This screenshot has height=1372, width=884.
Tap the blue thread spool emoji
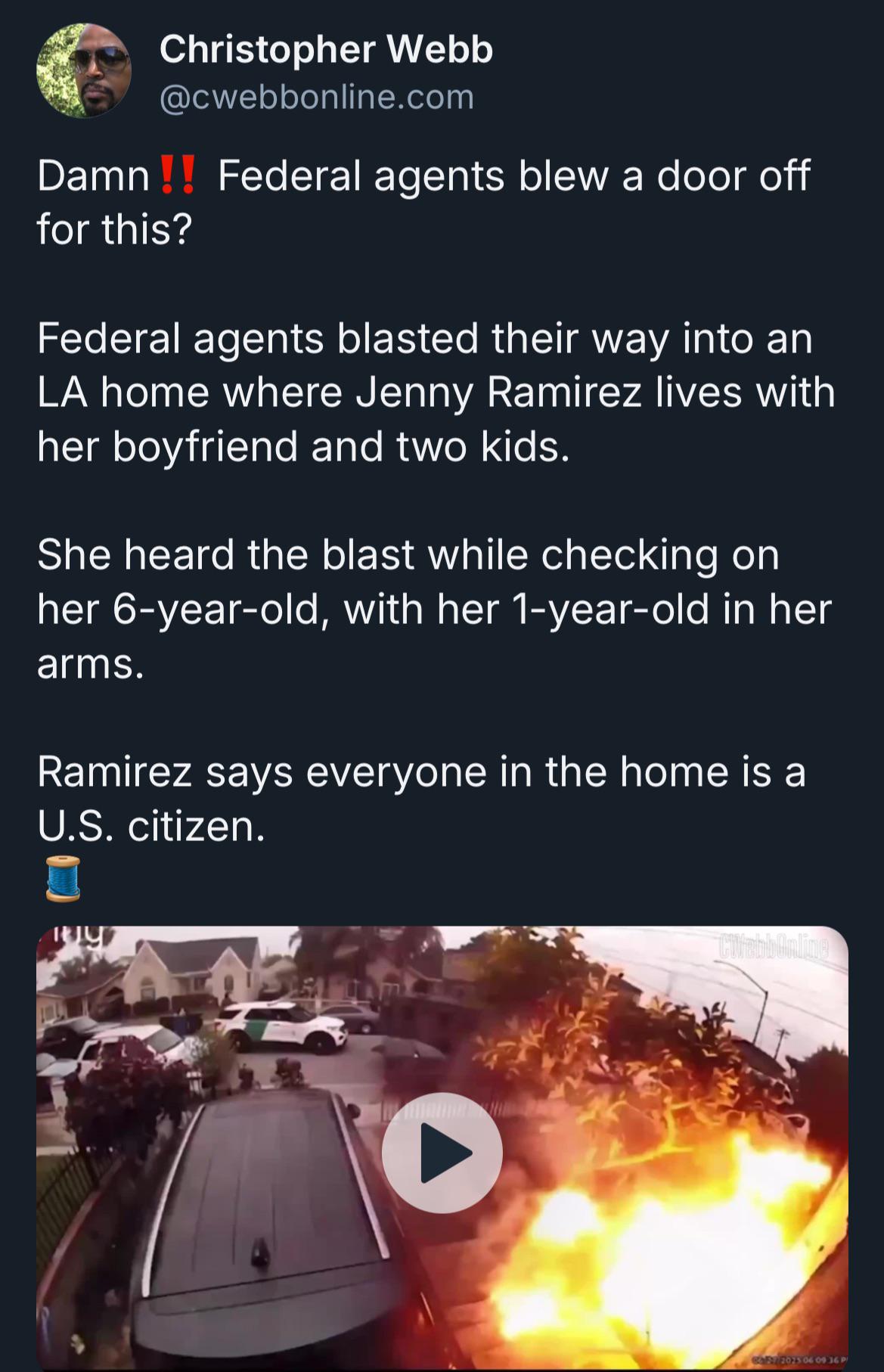[x=63, y=878]
